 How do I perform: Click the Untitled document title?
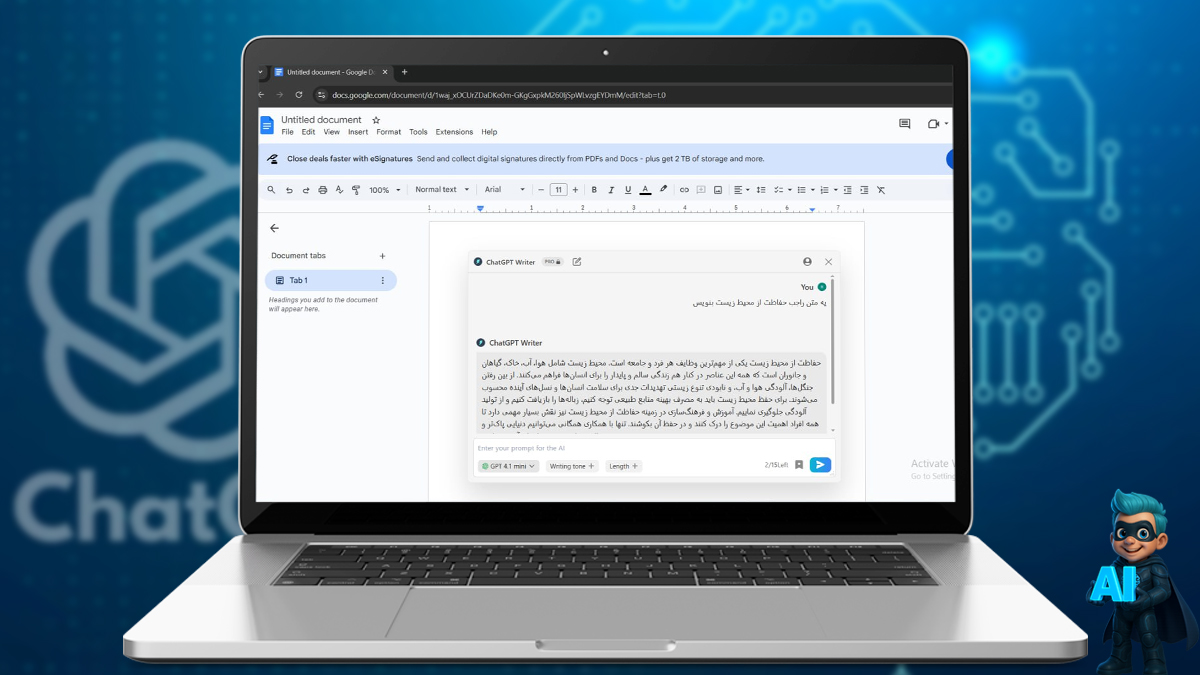click(321, 120)
